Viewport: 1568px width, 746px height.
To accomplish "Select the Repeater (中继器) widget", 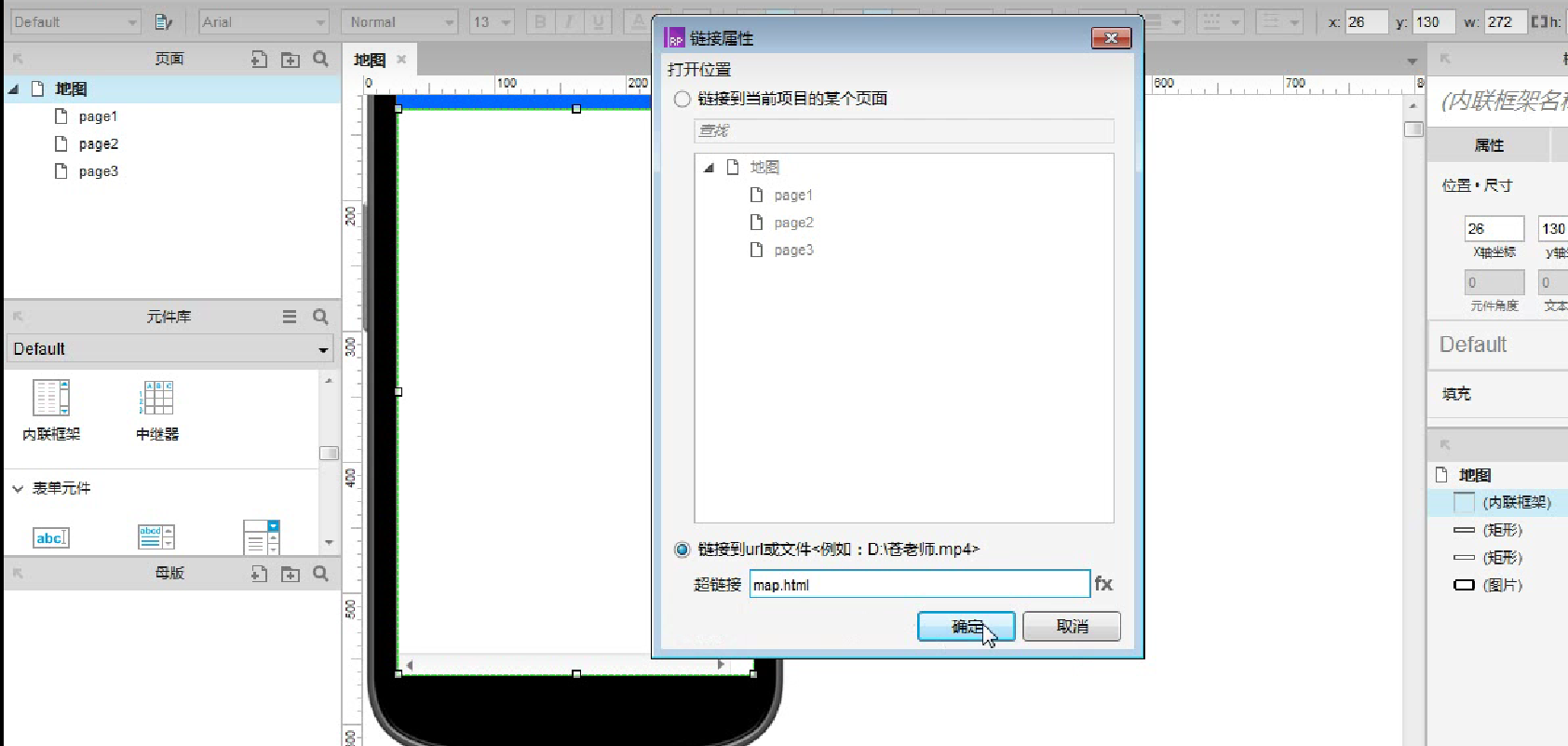I will point(157,410).
